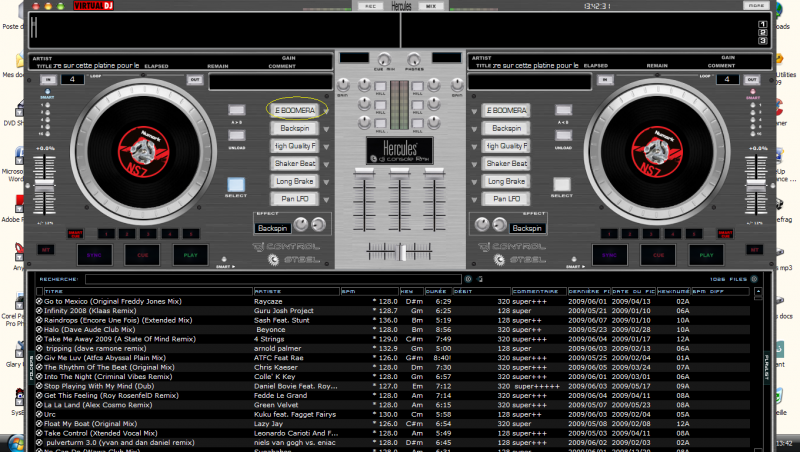800x452 pixels.
Task: Switch to the MIX tab
Action: (x=431, y=5)
